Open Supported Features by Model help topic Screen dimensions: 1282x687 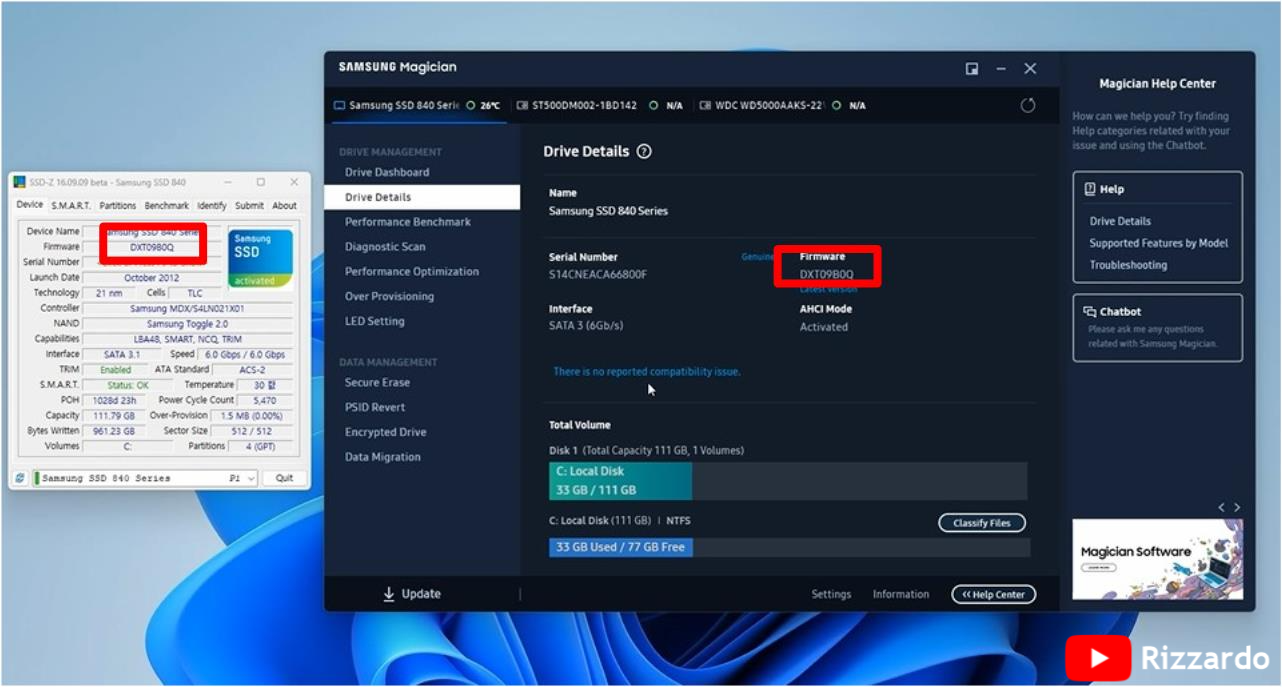tap(1159, 243)
